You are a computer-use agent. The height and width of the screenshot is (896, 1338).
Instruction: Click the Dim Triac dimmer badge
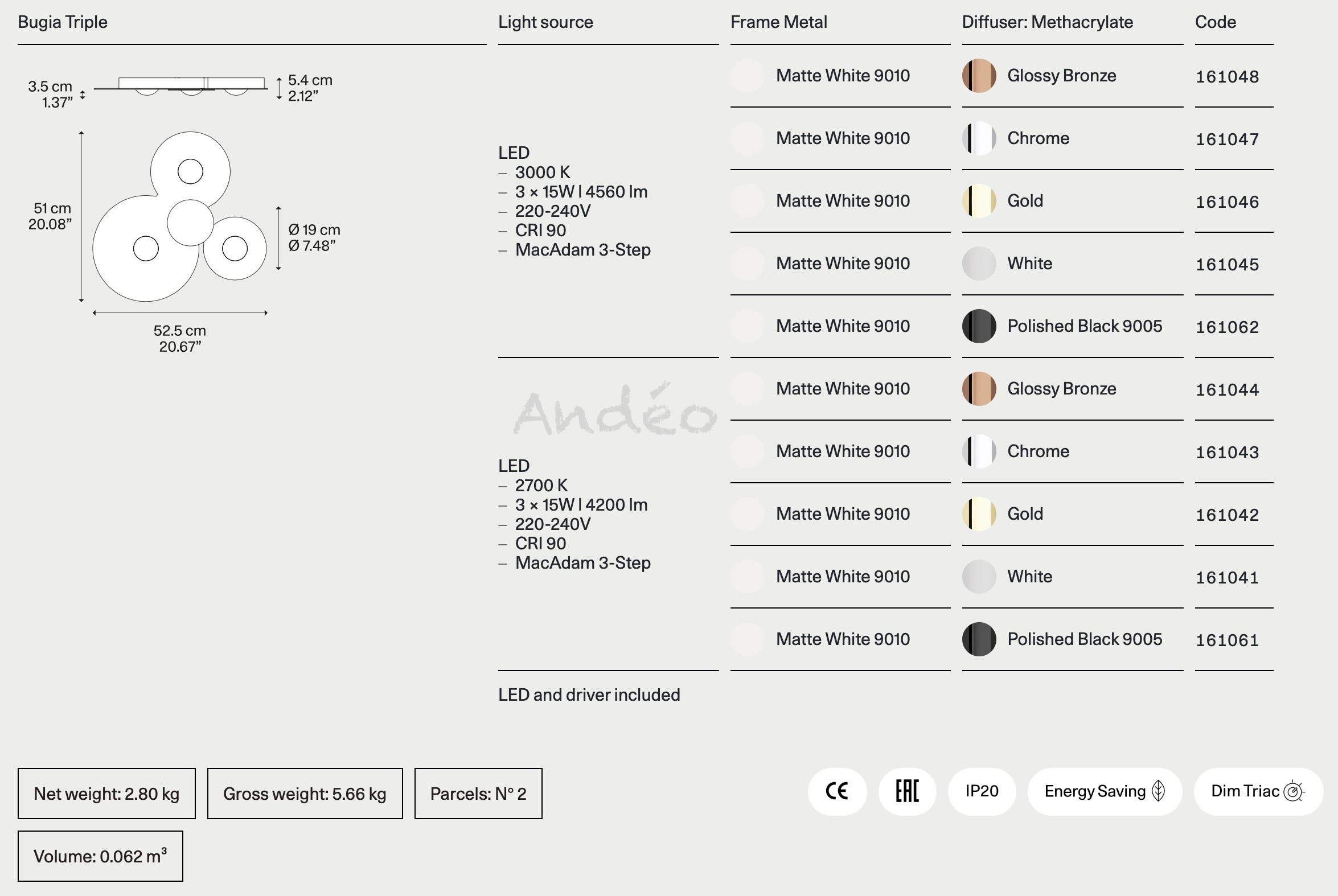pyautogui.click(x=1258, y=791)
